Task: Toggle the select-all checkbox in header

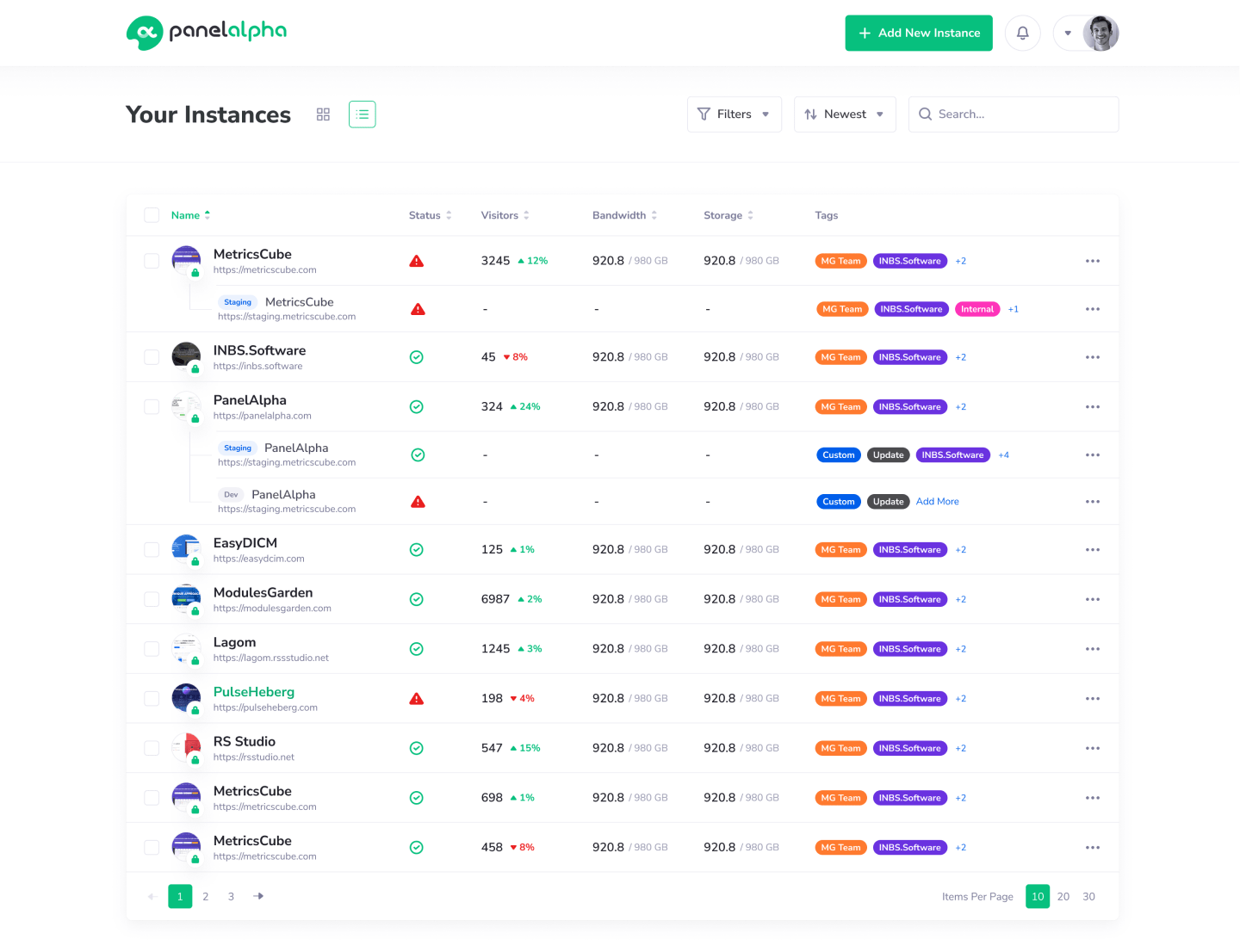Action: click(152, 215)
